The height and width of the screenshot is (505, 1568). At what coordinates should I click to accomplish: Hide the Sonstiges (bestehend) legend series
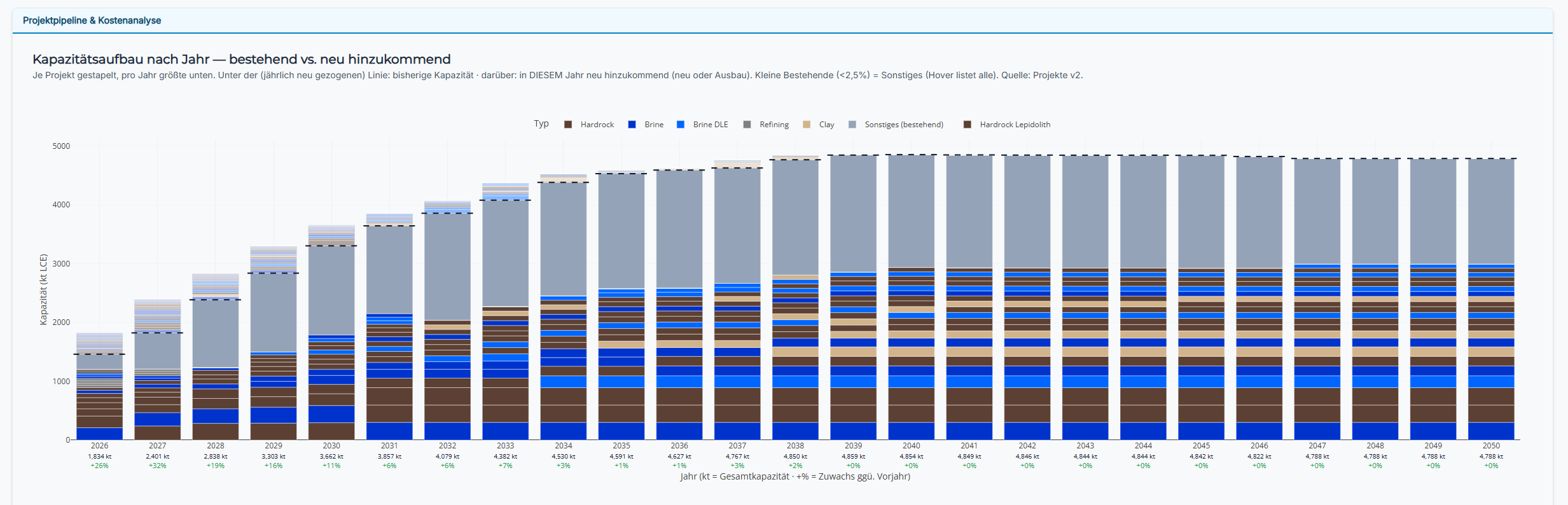pyautogui.click(x=896, y=125)
